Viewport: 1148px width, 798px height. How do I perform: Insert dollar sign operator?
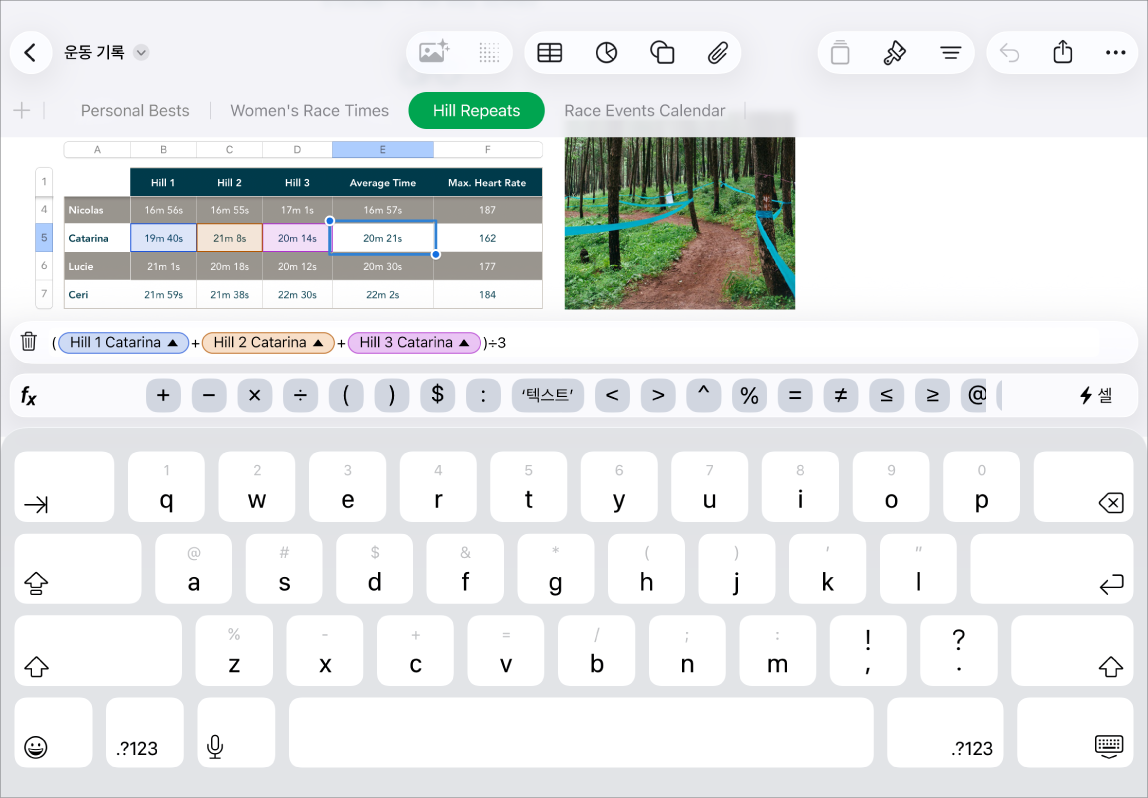(438, 395)
